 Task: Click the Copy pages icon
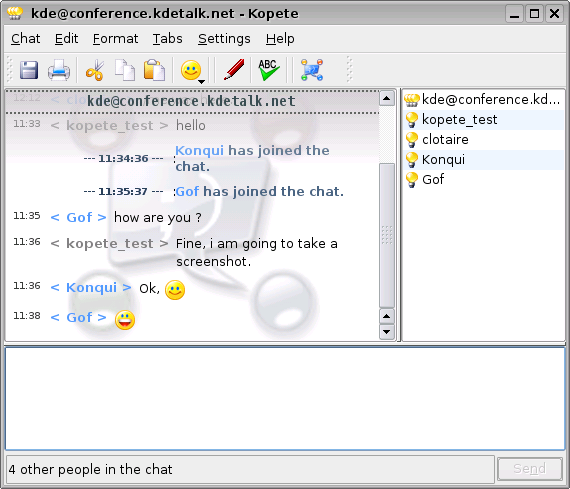125,70
